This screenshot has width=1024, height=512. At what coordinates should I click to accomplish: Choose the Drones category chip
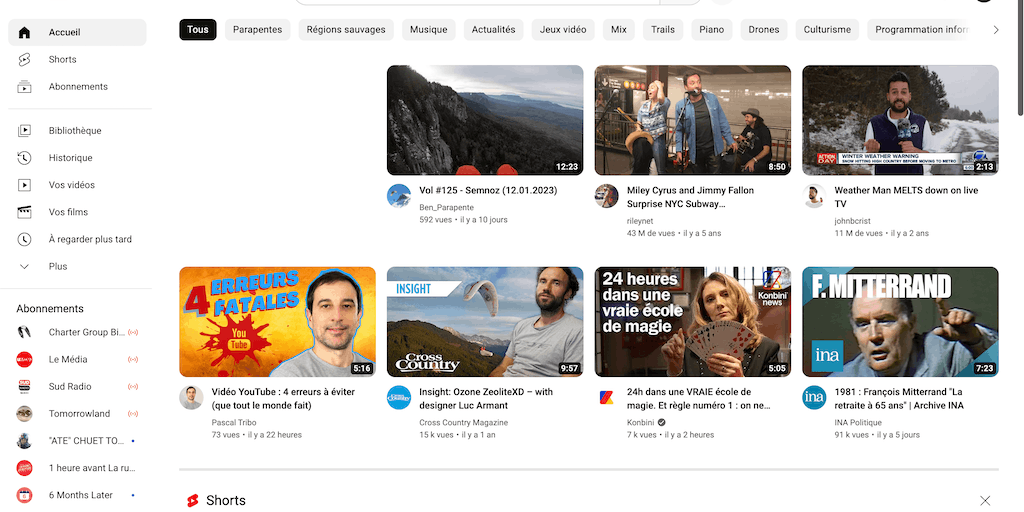point(763,30)
